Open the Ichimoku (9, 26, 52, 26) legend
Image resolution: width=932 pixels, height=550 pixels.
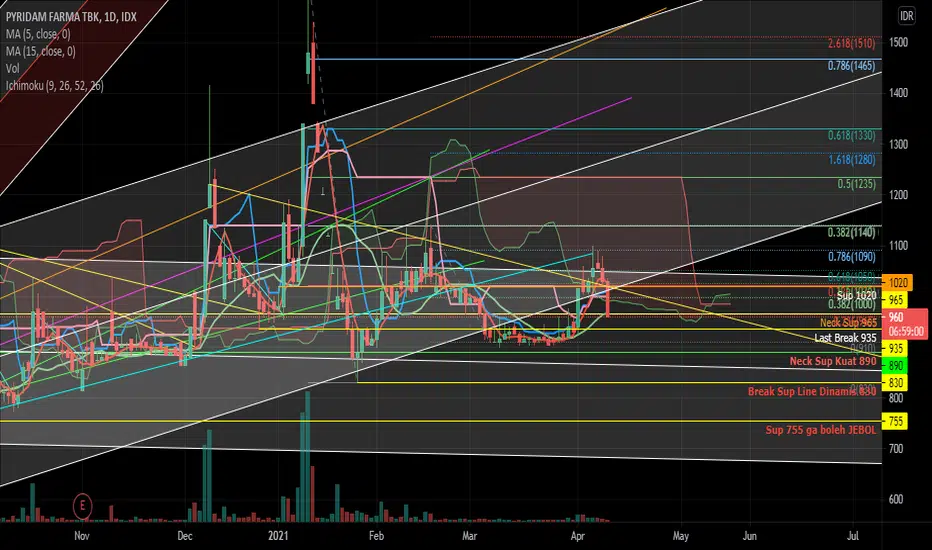pyautogui.click(x=55, y=86)
